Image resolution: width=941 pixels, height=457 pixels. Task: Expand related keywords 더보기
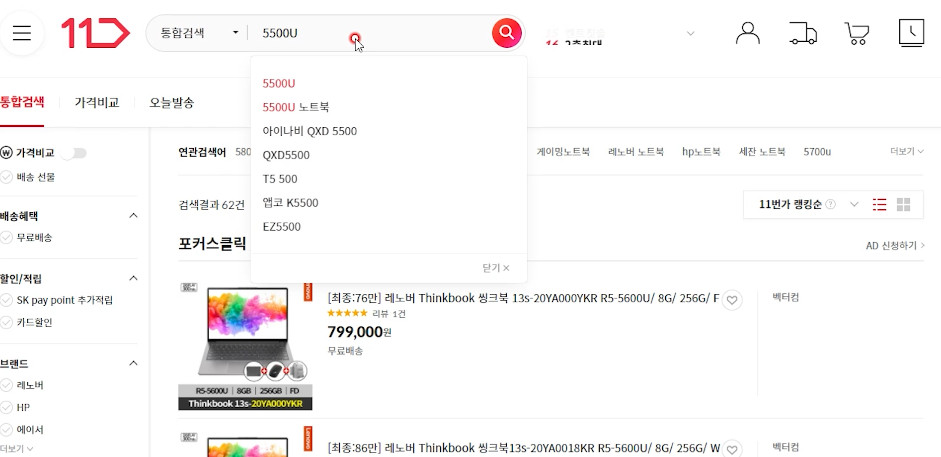(907, 152)
